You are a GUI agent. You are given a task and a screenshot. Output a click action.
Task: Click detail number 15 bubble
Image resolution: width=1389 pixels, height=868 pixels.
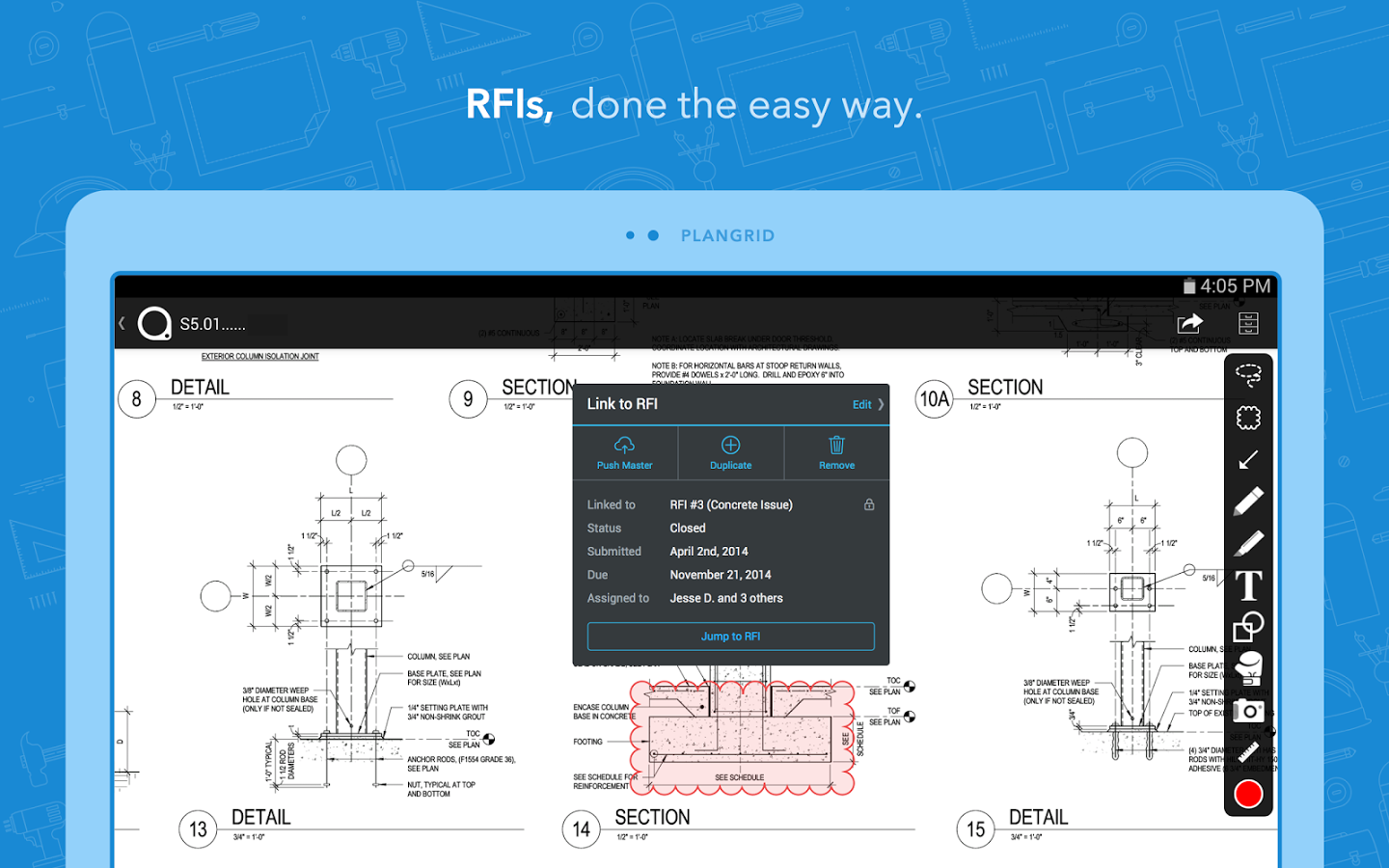975,829
